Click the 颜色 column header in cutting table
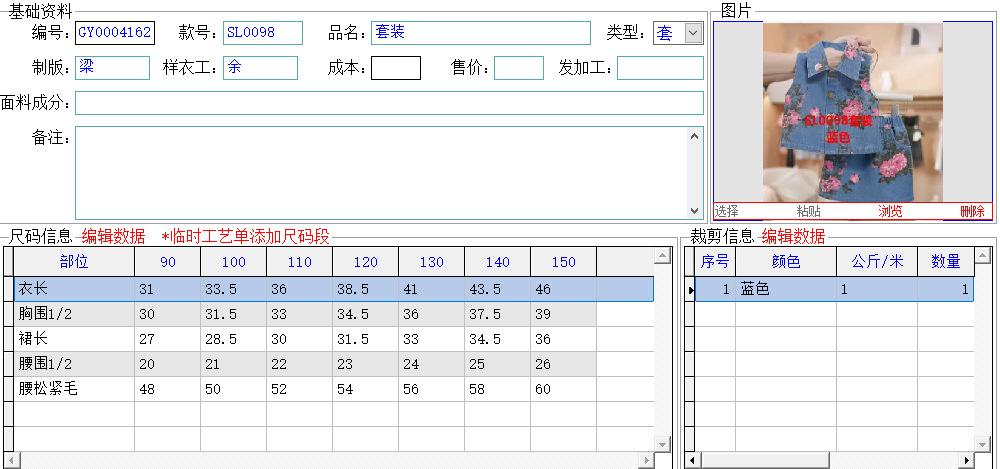 [785, 262]
